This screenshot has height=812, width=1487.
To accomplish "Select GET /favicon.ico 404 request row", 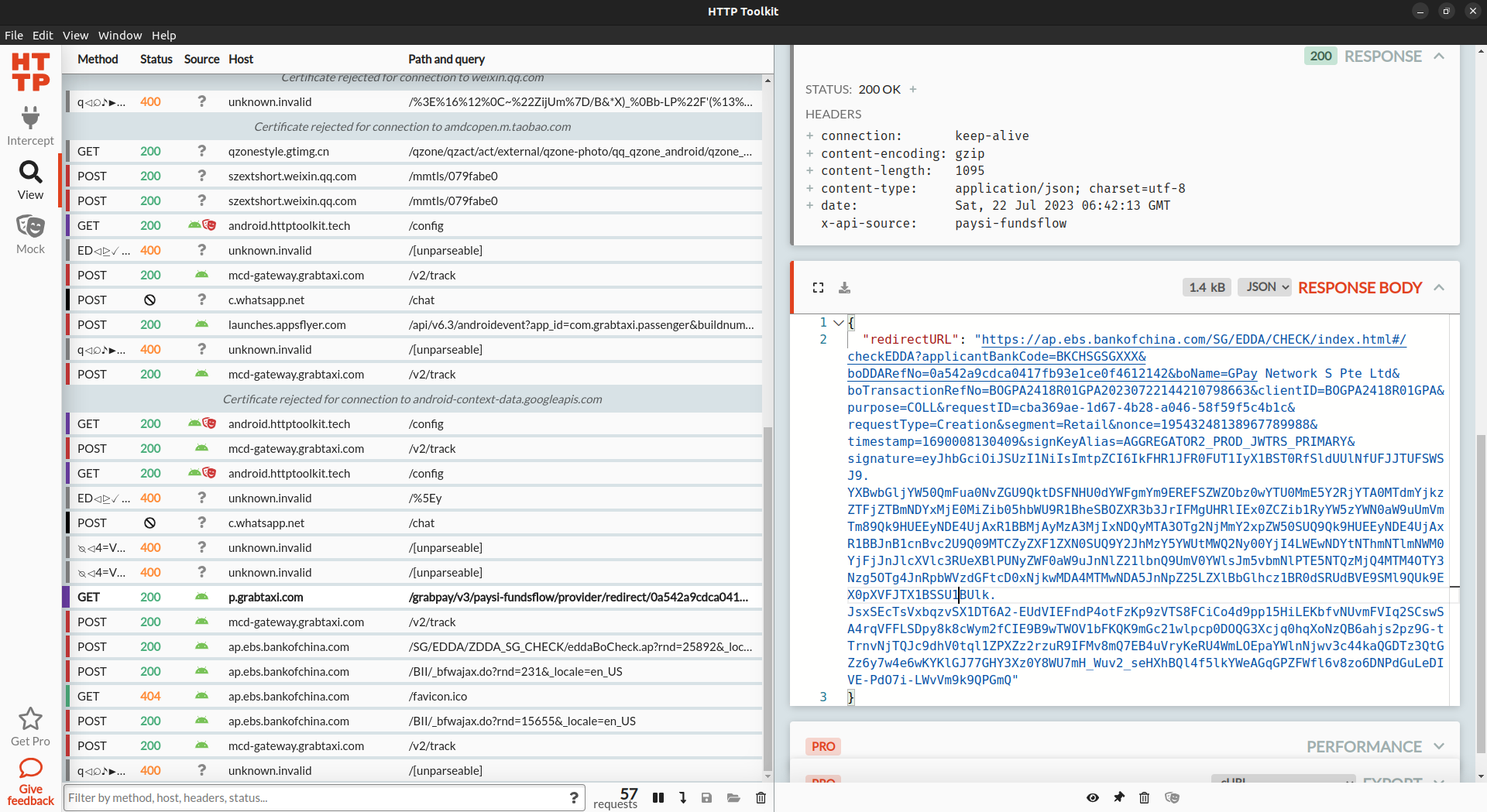I will coord(412,696).
